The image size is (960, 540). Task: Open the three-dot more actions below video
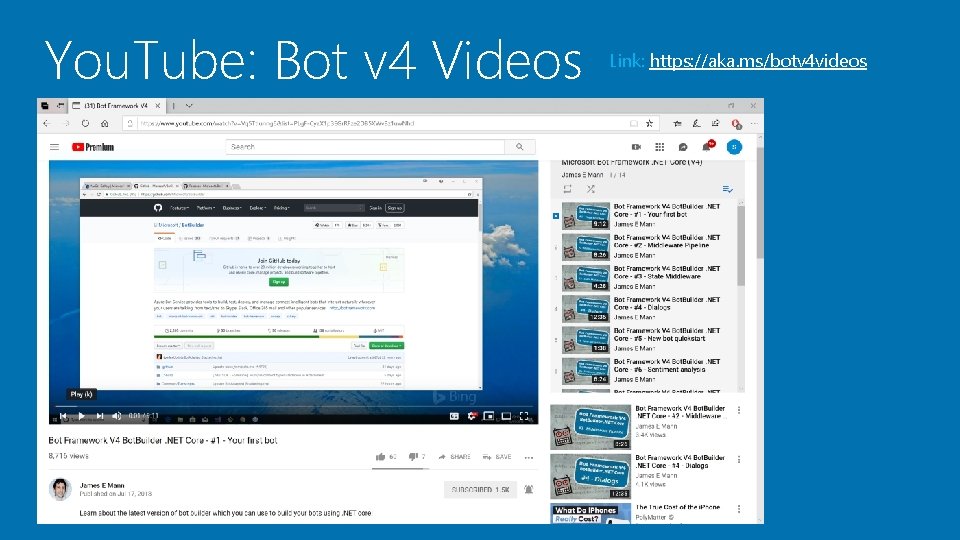tap(529, 457)
